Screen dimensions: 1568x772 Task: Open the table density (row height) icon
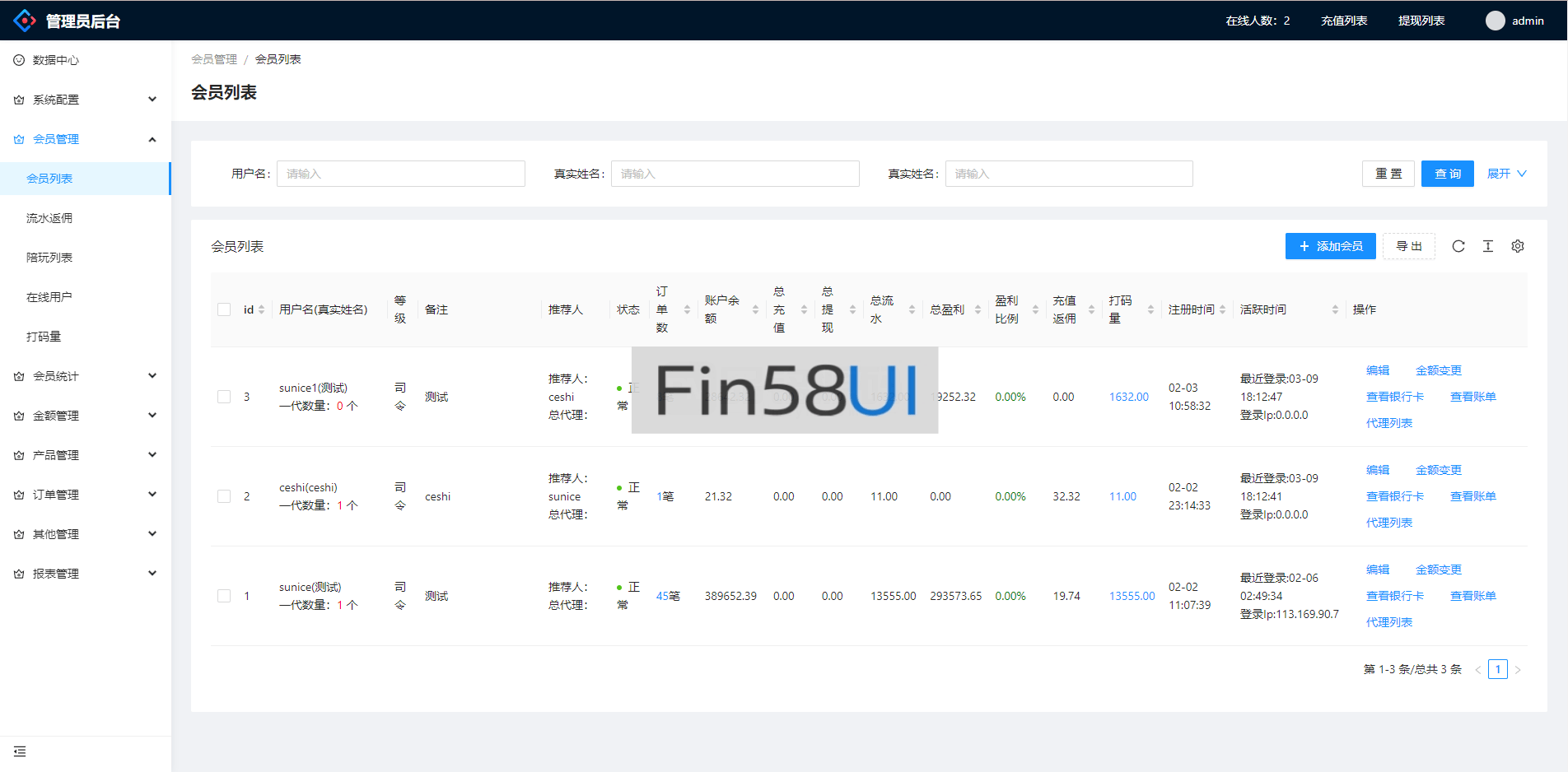point(1487,246)
